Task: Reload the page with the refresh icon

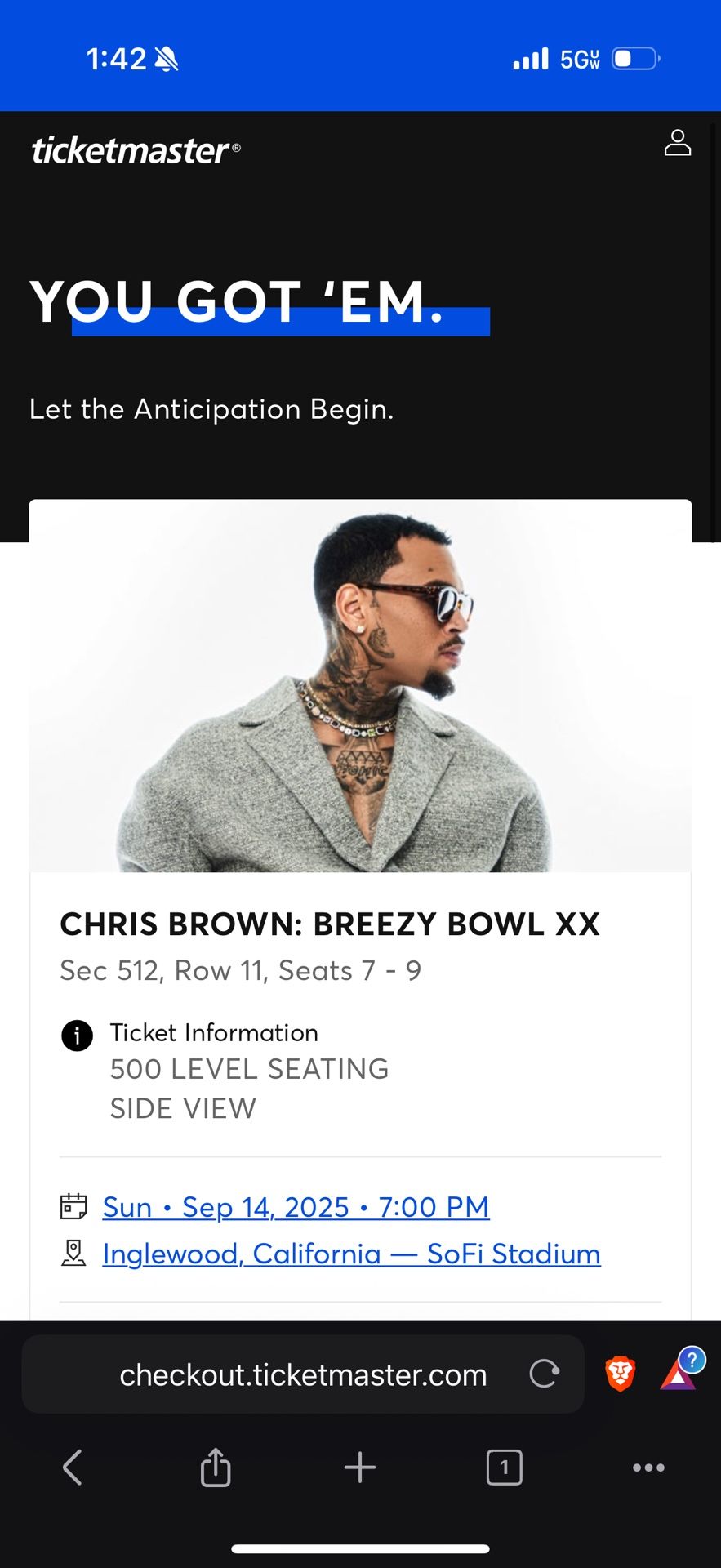Action: [544, 1374]
